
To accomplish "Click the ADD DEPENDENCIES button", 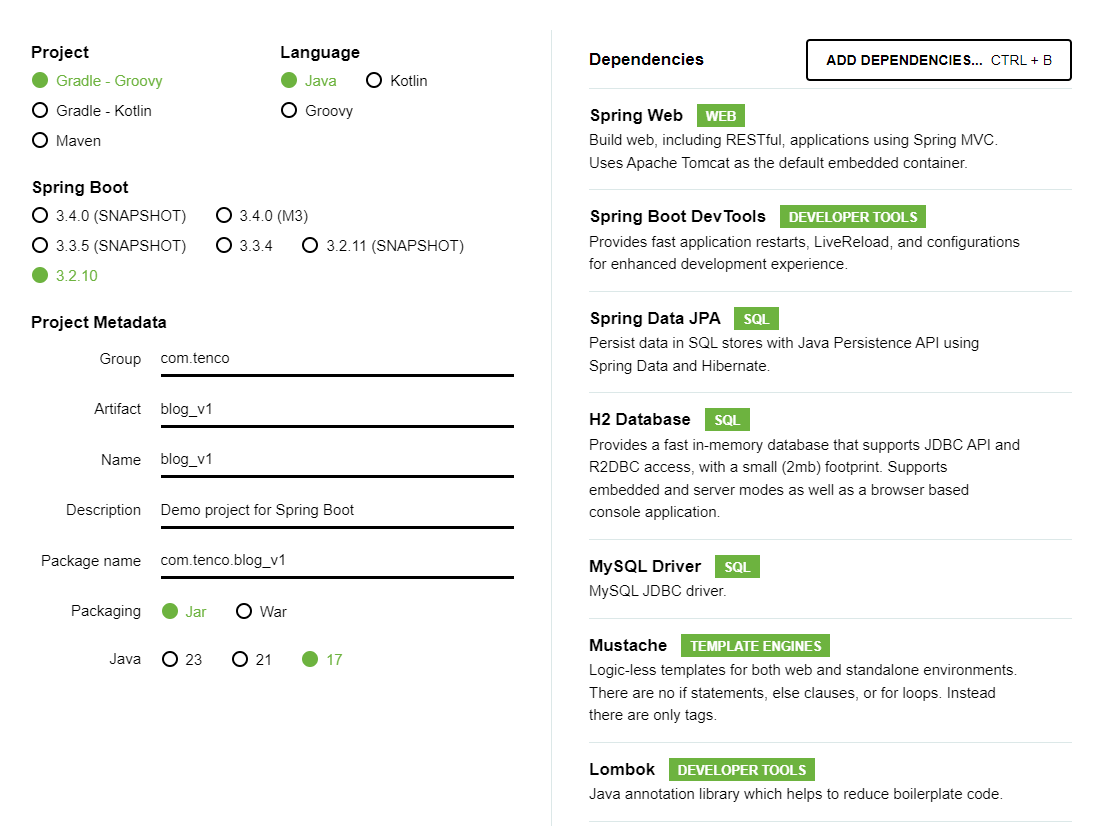I will 938,60.
